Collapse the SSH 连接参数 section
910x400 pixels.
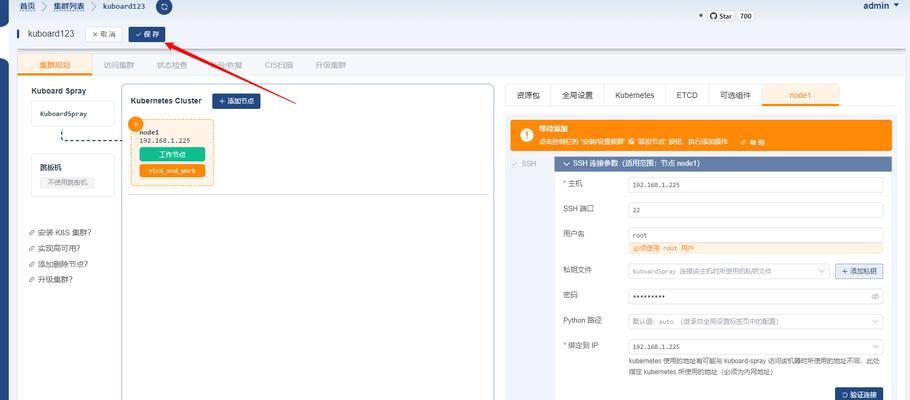(566, 164)
